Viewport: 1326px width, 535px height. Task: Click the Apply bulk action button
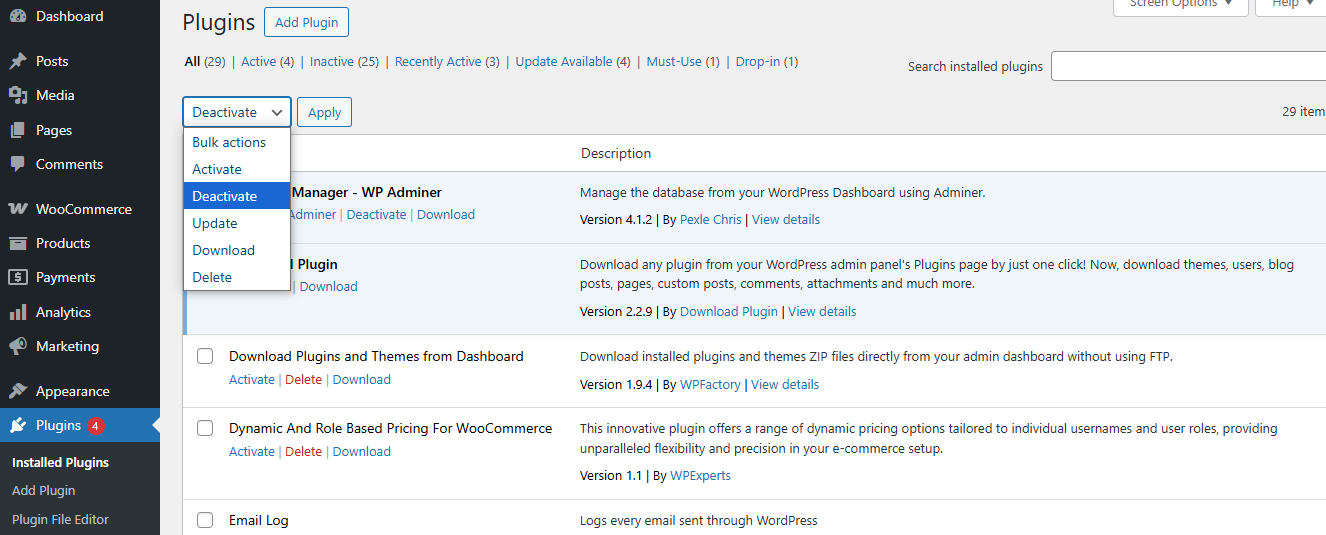tap(325, 112)
